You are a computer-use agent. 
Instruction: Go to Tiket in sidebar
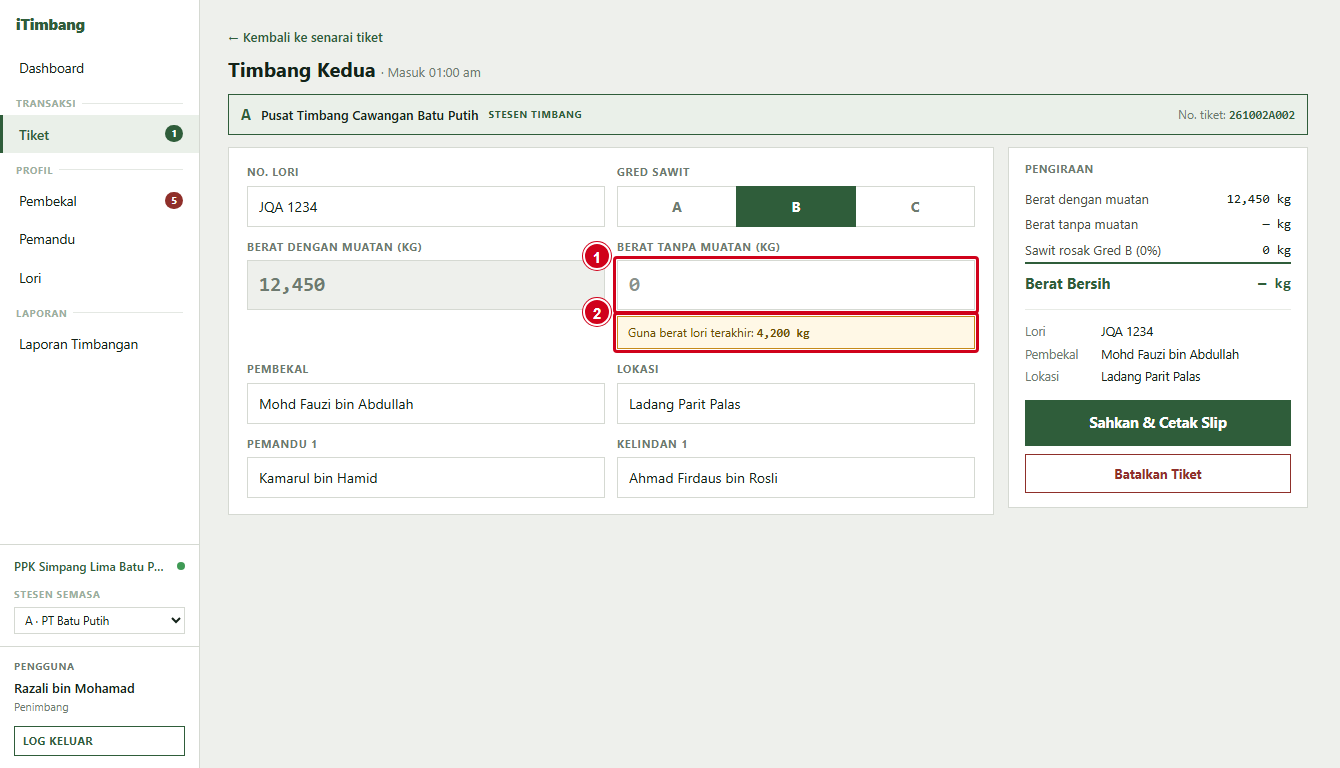point(99,134)
